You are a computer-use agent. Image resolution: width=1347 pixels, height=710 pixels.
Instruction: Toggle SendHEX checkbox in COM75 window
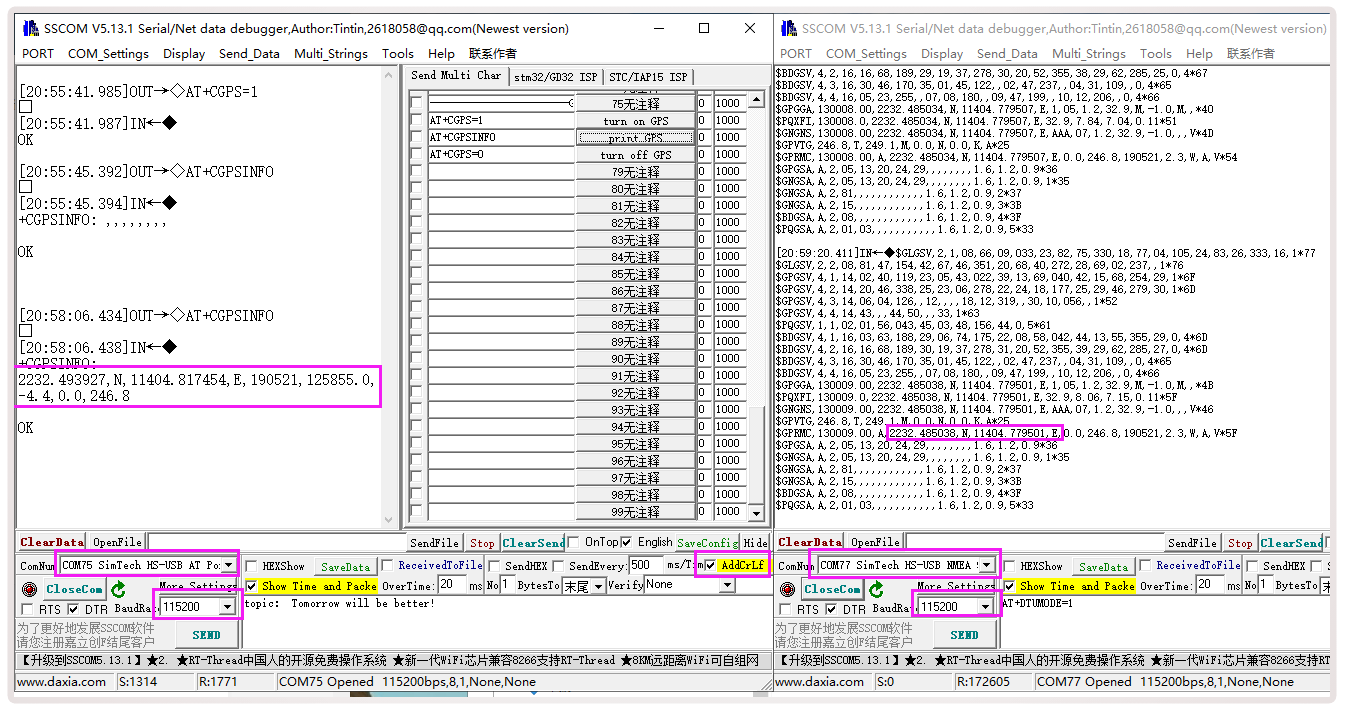tap(495, 566)
